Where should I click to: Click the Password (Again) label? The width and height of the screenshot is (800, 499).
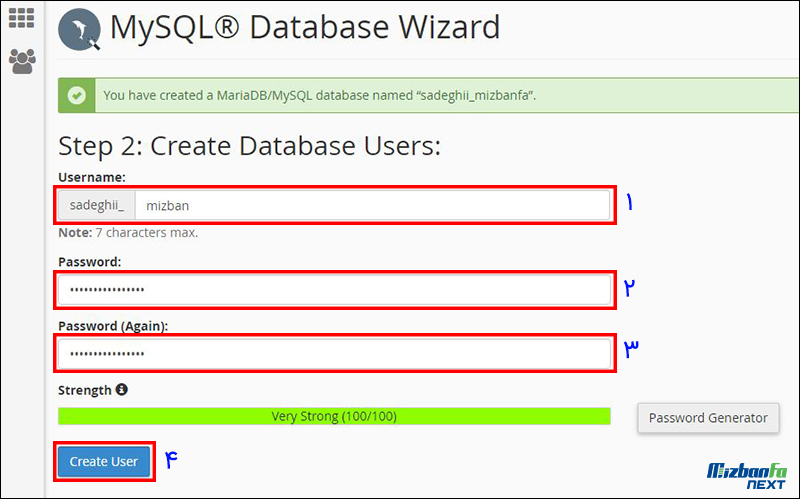(112, 326)
